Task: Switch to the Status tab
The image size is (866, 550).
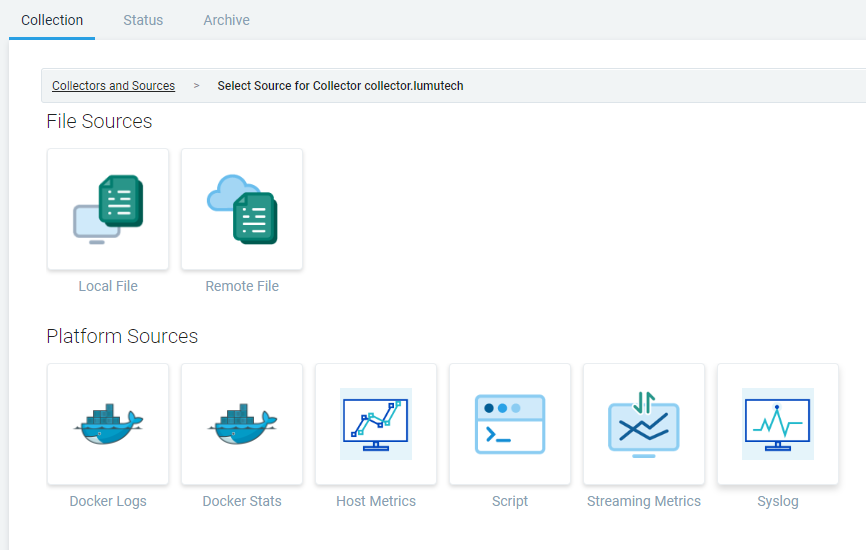Action: [x=143, y=20]
